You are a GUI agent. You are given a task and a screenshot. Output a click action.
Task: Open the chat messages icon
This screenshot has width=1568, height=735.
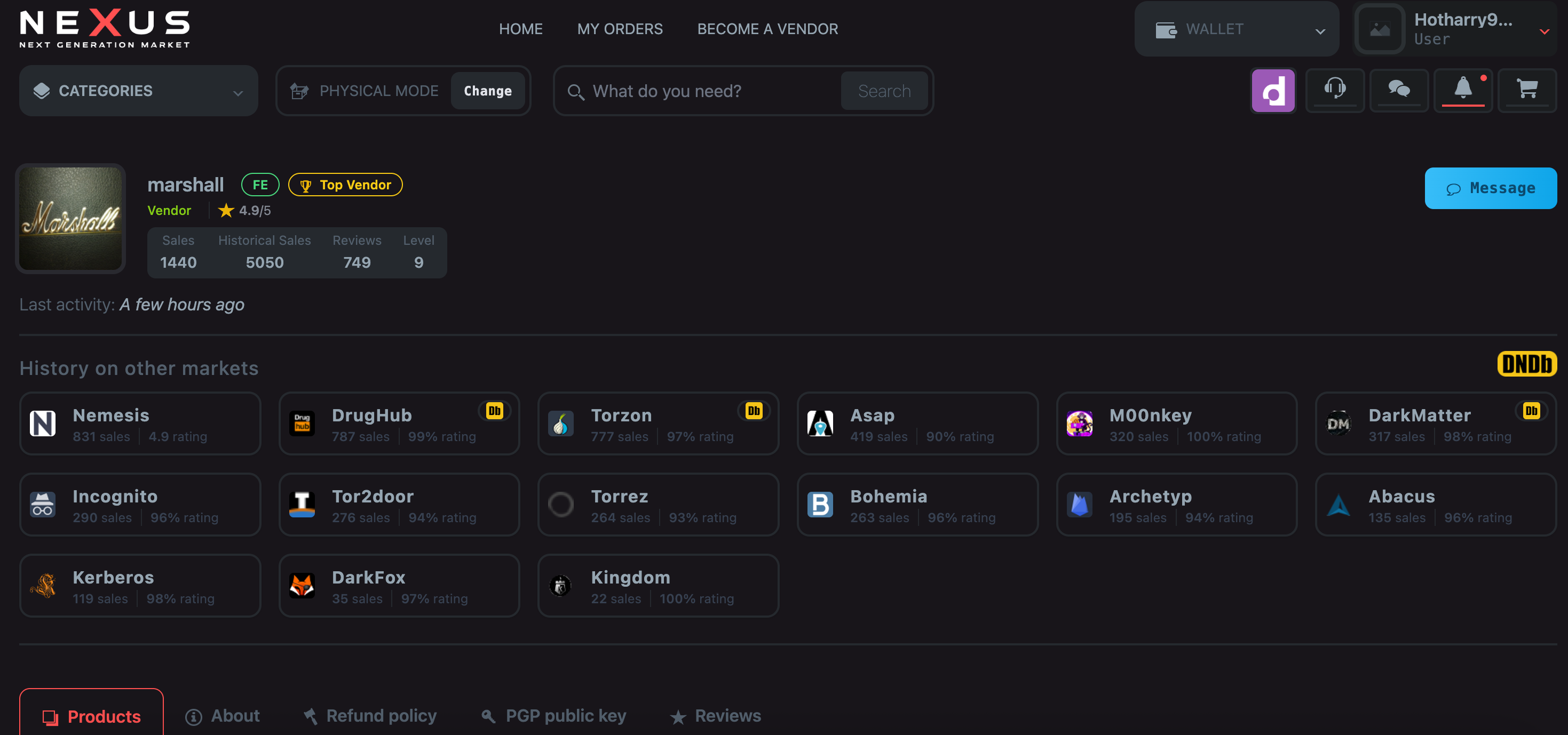1399,91
